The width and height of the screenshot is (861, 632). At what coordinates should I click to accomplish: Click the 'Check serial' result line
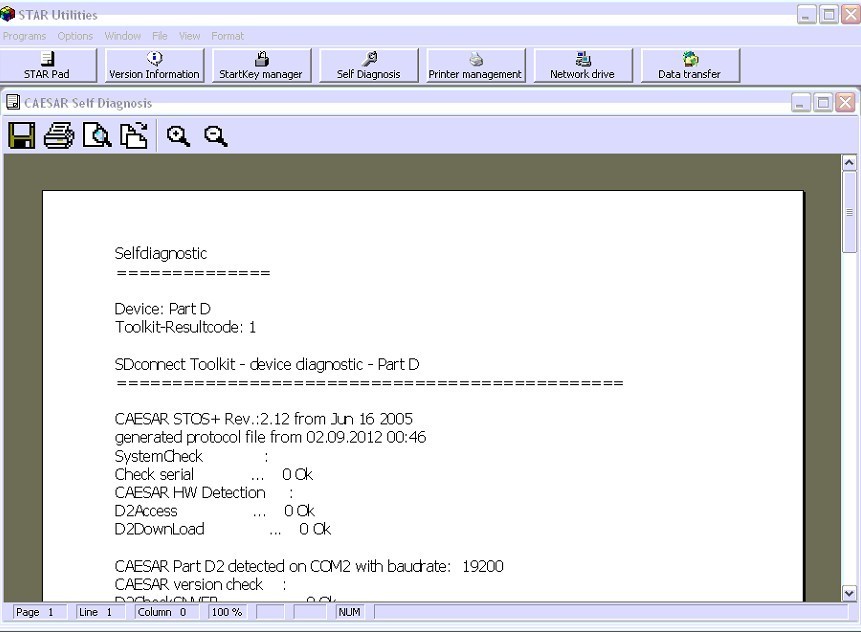pyautogui.click(x=214, y=474)
